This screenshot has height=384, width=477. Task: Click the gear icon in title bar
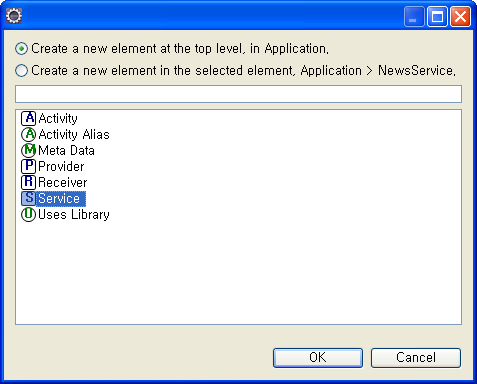click(14, 16)
